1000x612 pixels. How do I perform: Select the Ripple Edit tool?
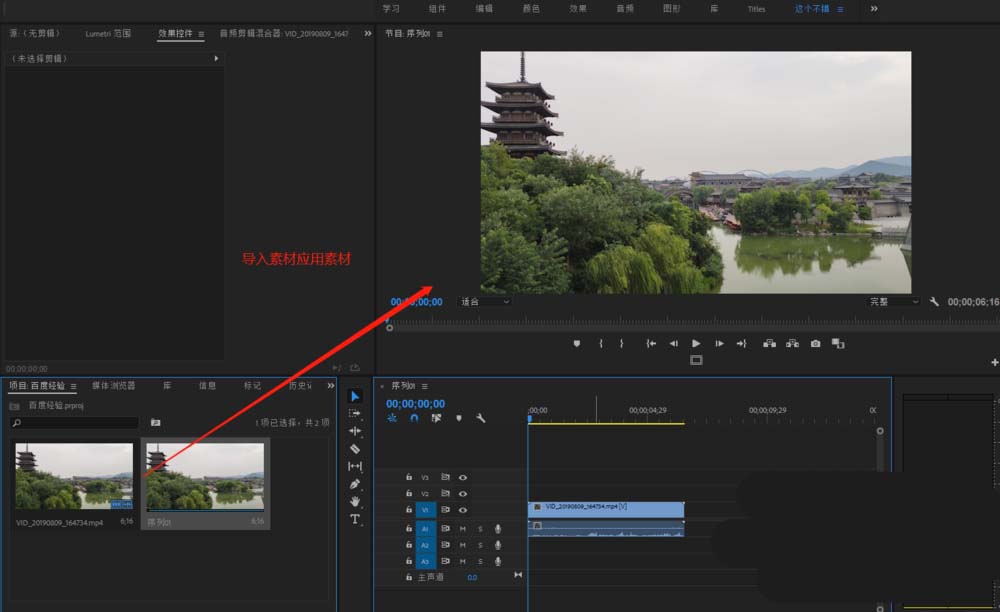pos(355,431)
